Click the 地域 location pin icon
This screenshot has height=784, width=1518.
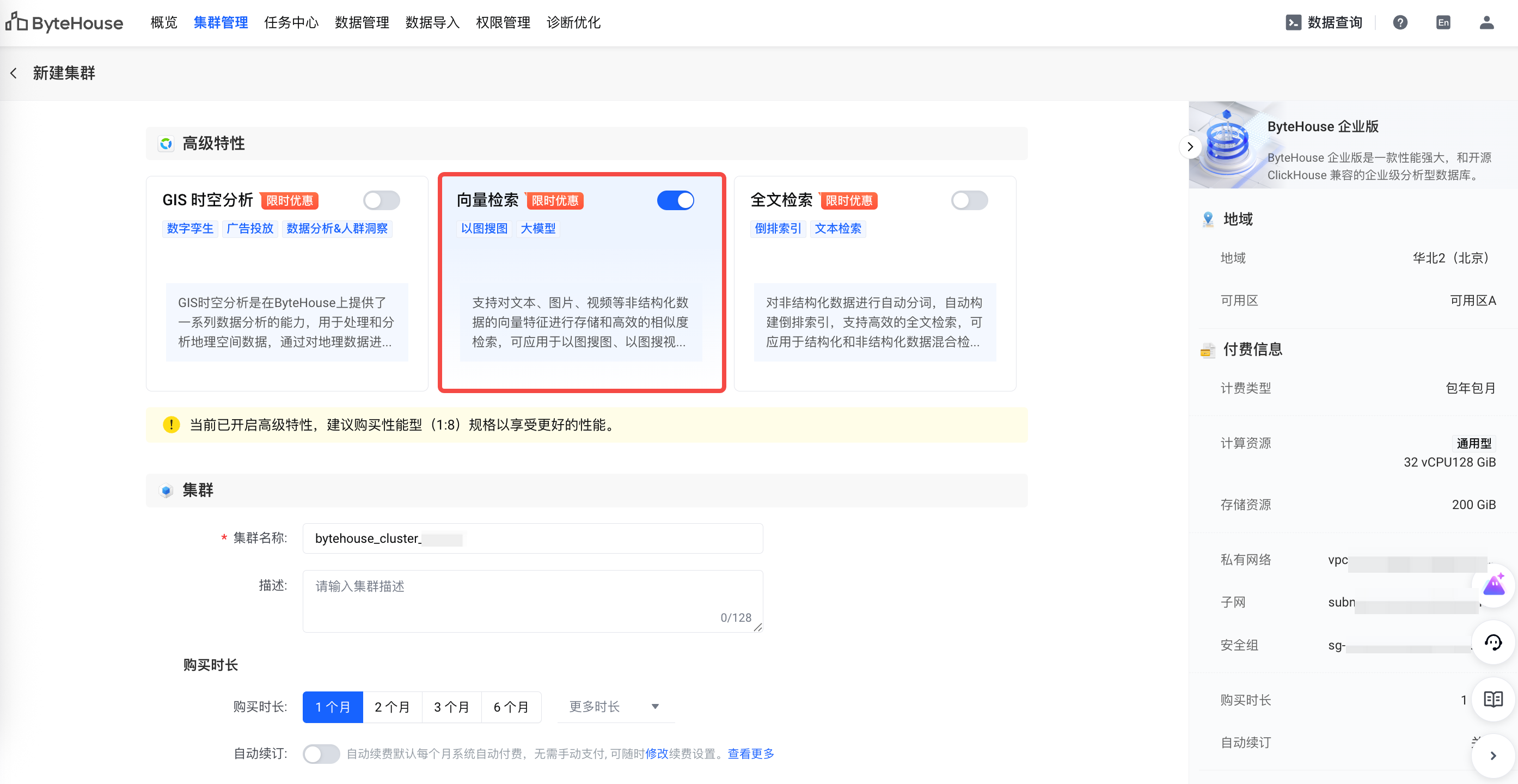click(x=1208, y=219)
